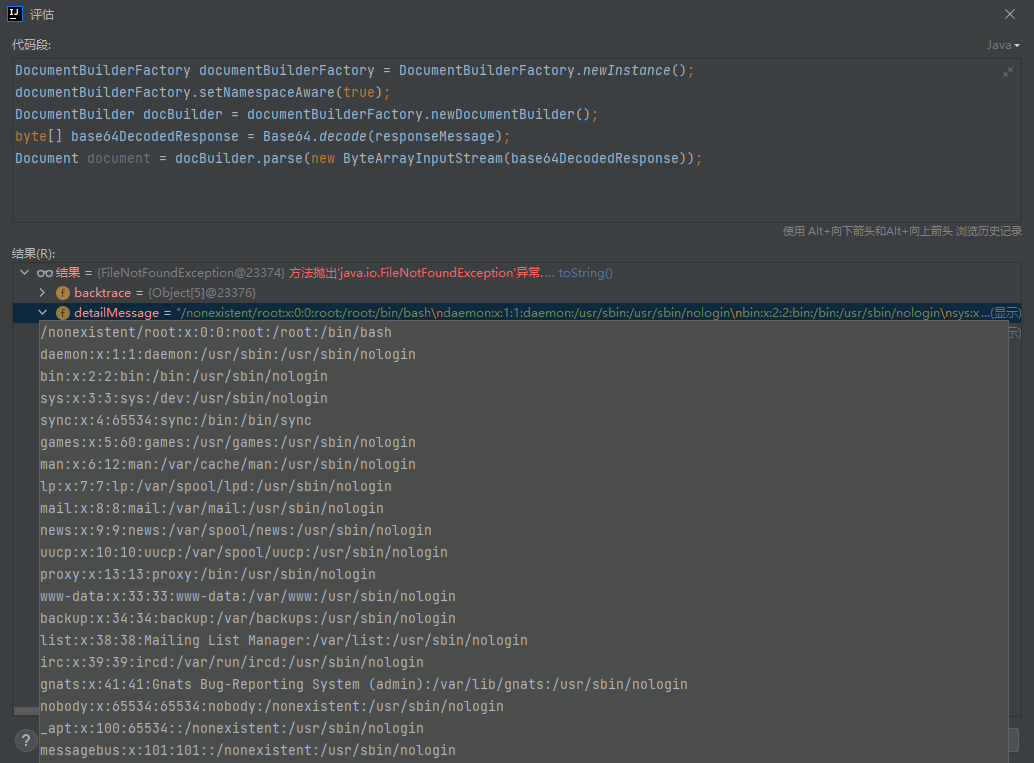Click the 'proxy:x:13:13:proxy' popup line
Viewport: 1034px width, 763px height.
[208, 574]
